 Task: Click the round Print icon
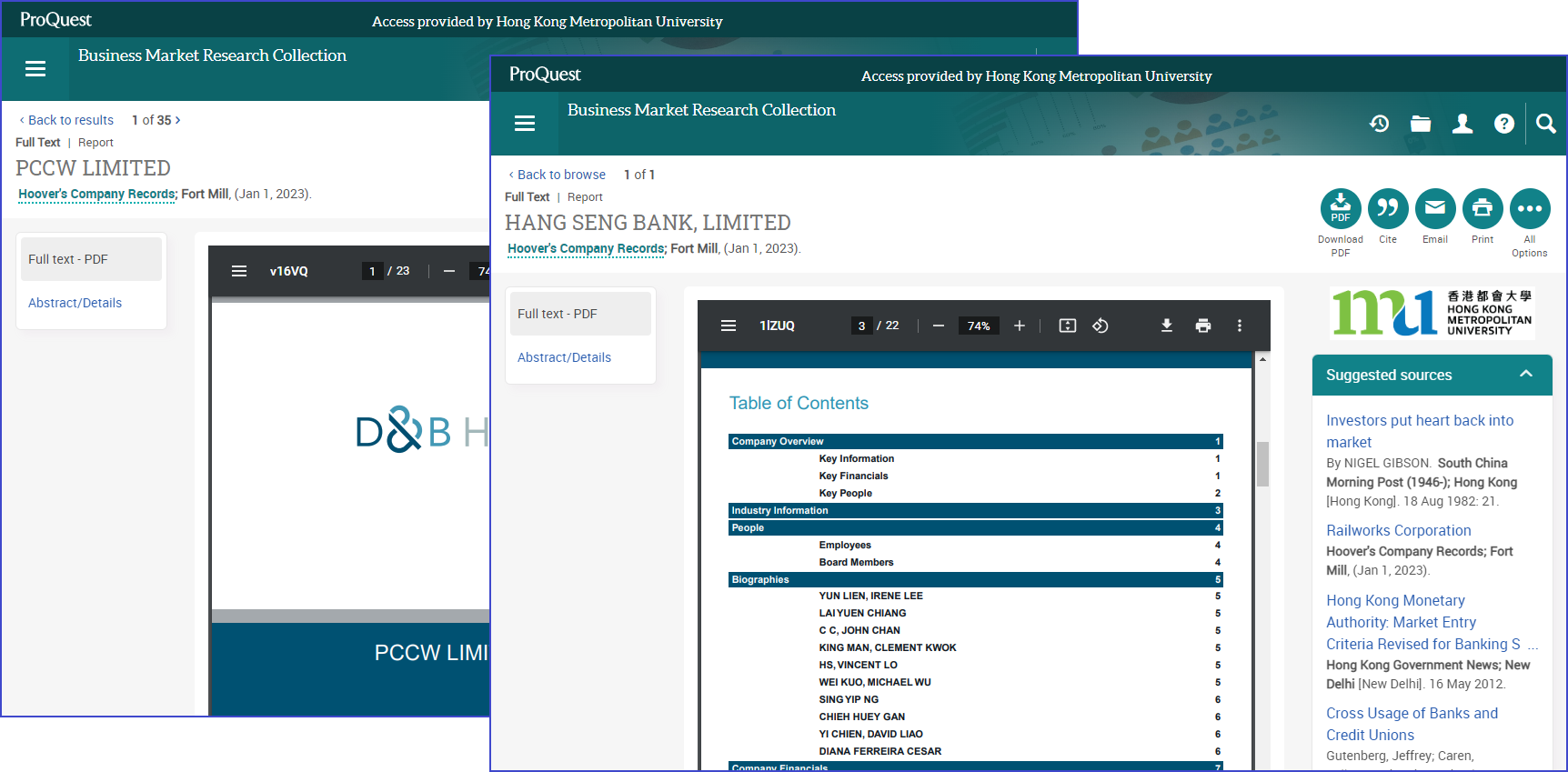point(1482,209)
